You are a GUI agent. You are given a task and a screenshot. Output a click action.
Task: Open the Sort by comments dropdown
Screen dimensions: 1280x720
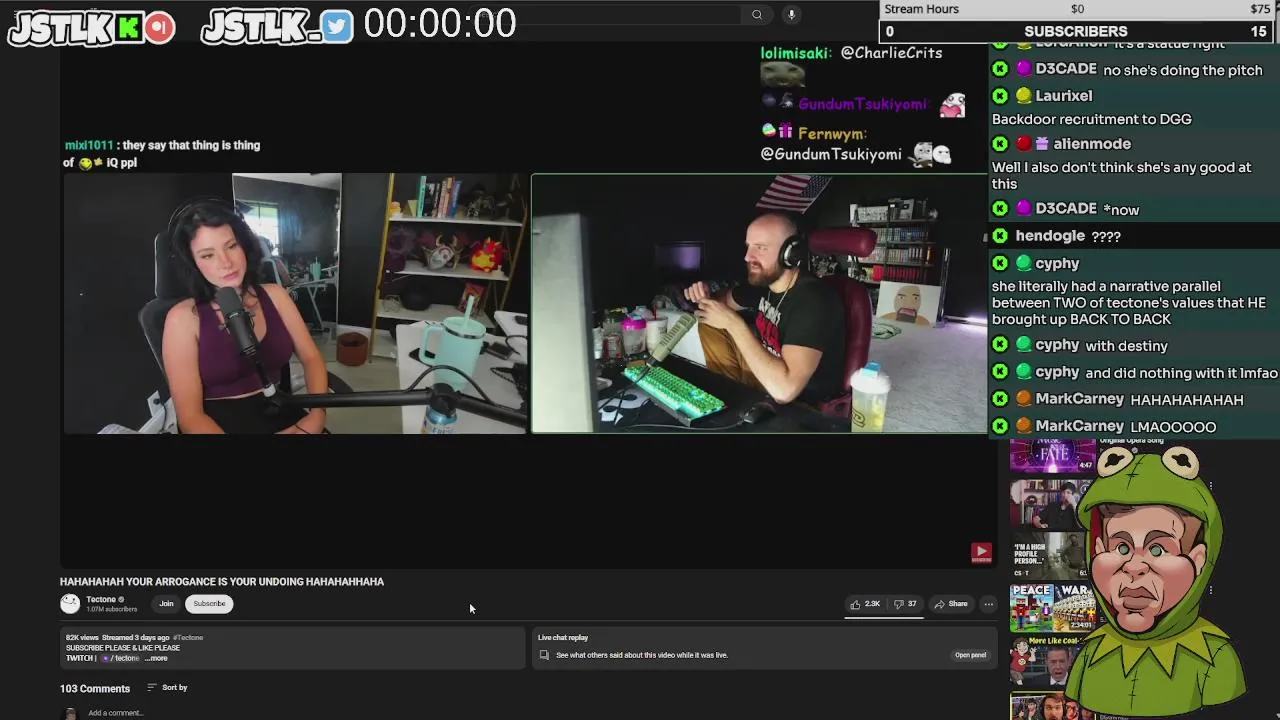pos(167,688)
